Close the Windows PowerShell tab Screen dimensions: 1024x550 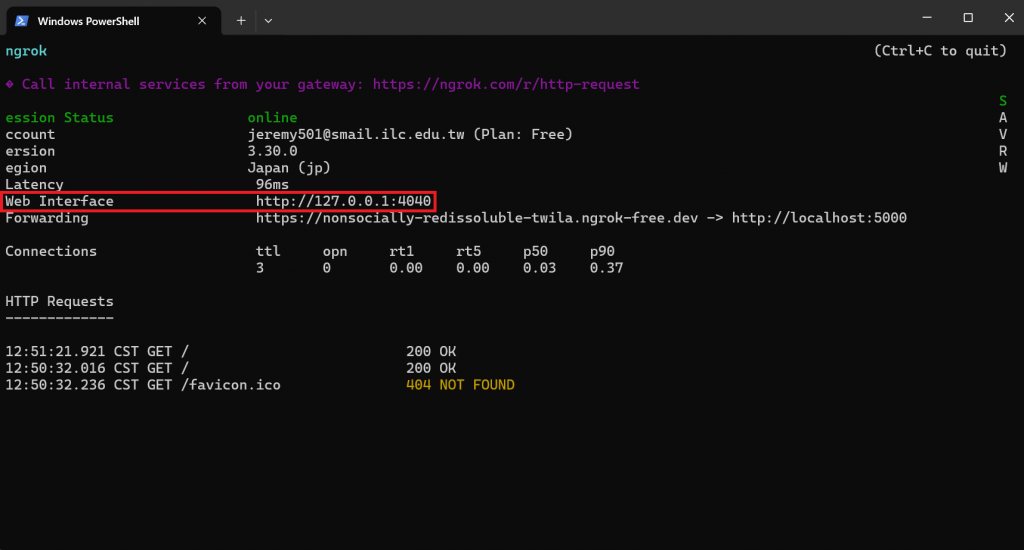(202, 21)
